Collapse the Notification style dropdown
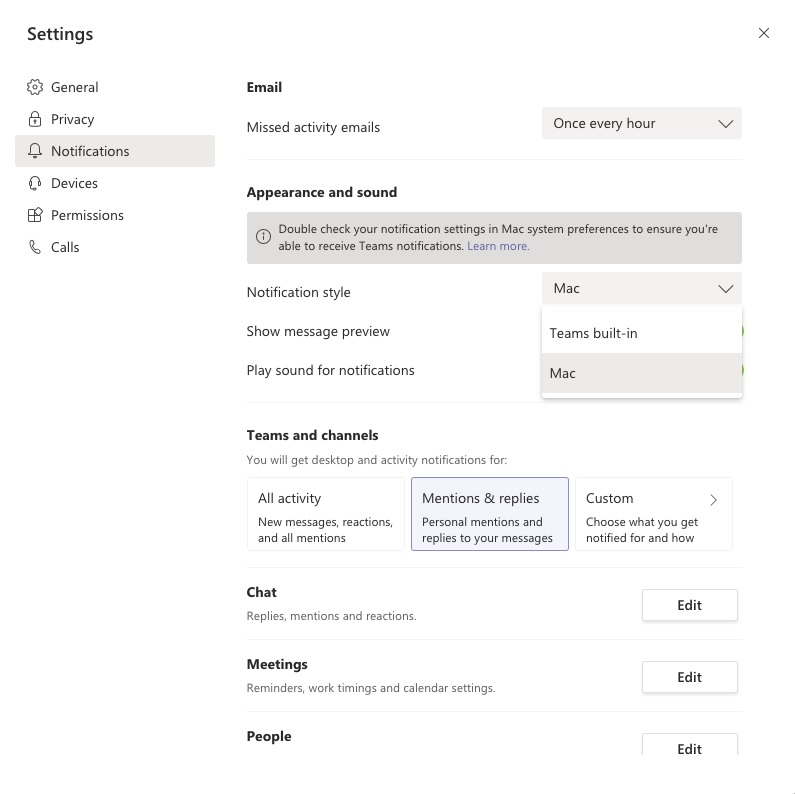 tap(641, 288)
